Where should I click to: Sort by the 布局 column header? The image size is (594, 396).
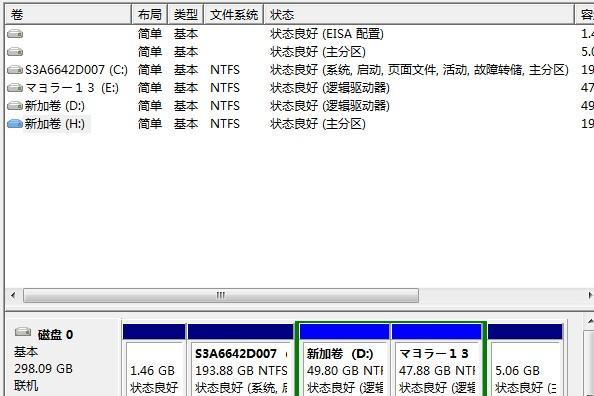[x=149, y=15]
